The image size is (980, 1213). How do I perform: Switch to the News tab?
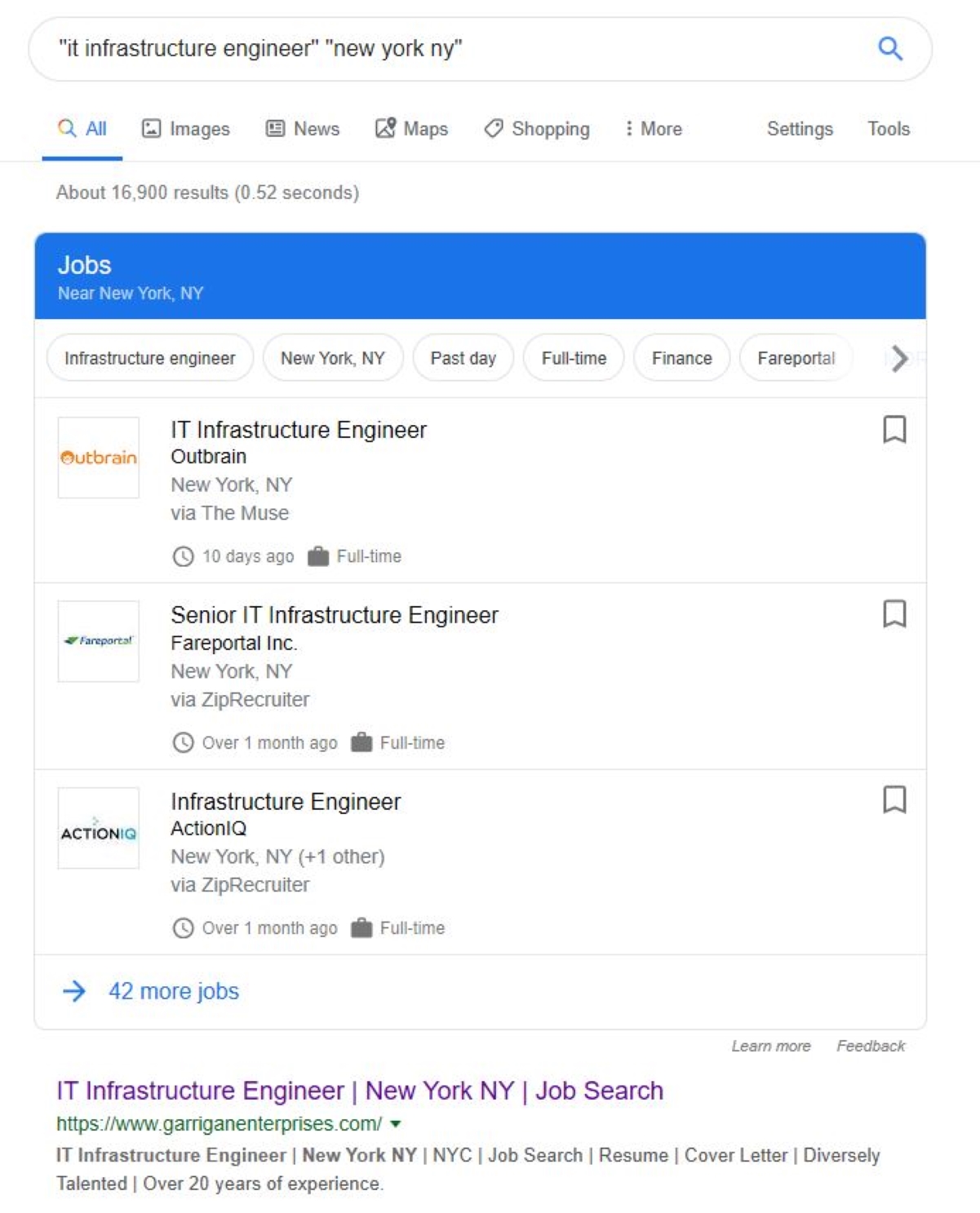point(303,129)
